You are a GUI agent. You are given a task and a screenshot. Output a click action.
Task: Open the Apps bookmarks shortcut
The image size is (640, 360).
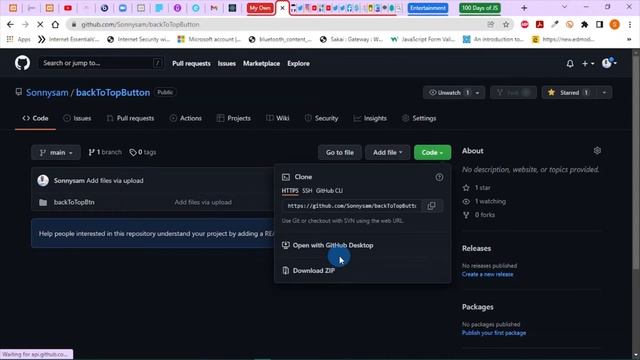19,39
